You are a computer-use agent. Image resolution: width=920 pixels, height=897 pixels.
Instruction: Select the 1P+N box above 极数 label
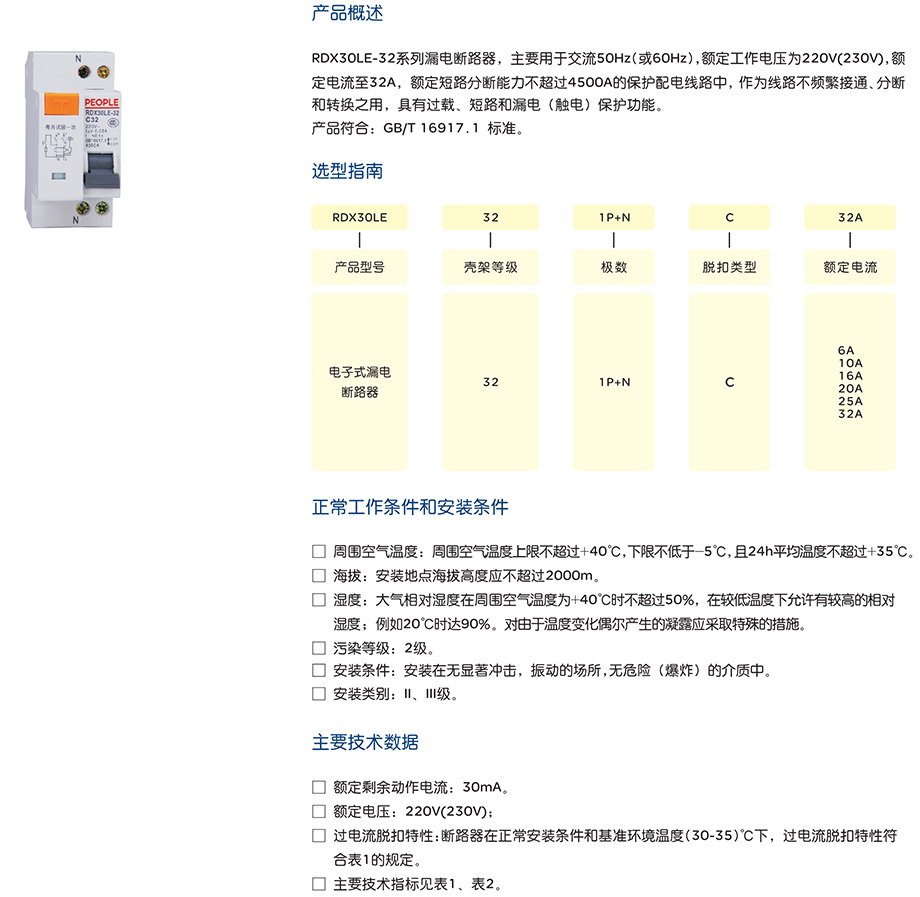point(613,218)
